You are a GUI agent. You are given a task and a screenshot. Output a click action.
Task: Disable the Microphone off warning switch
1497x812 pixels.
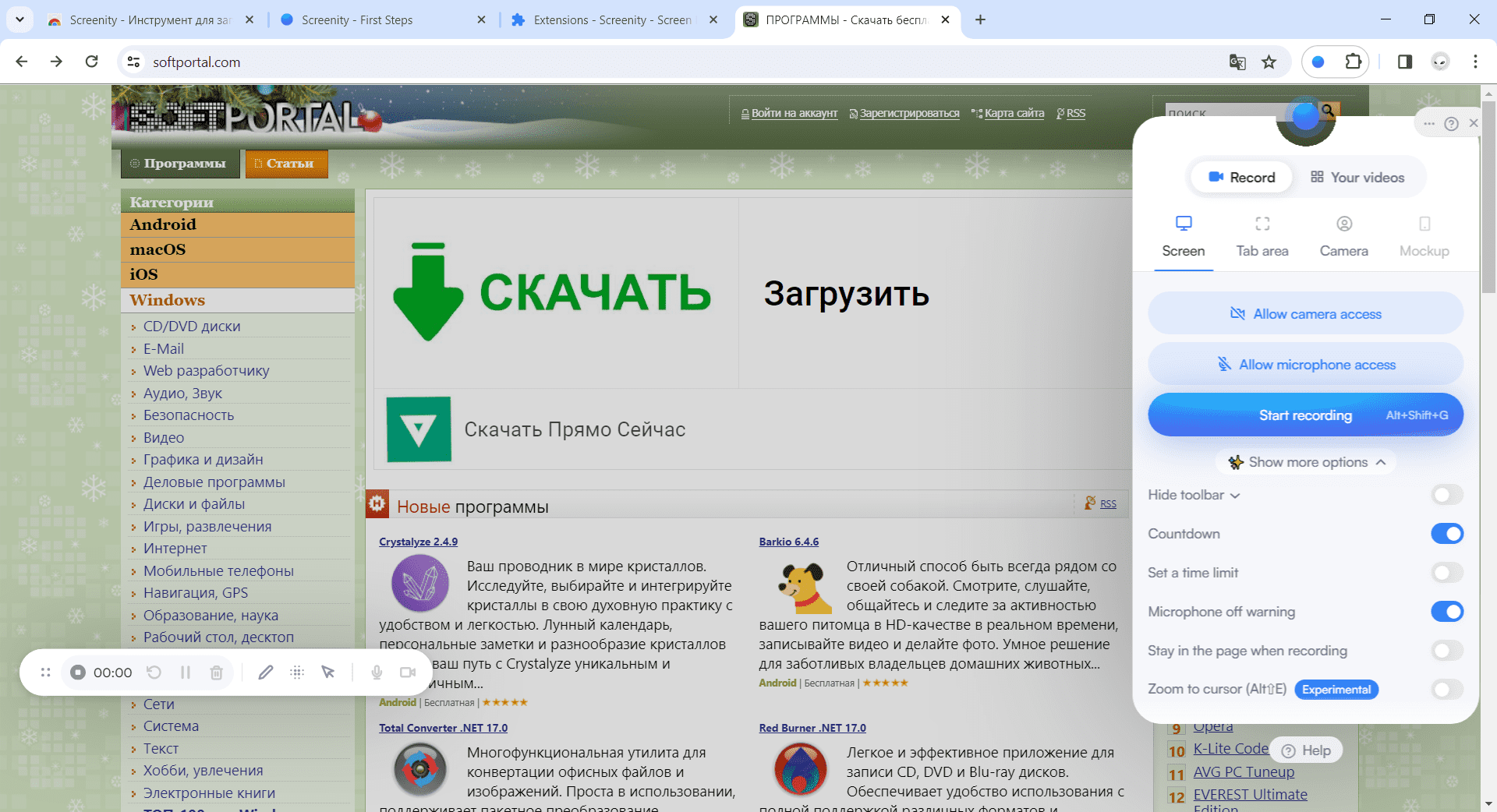tap(1447, 612)
